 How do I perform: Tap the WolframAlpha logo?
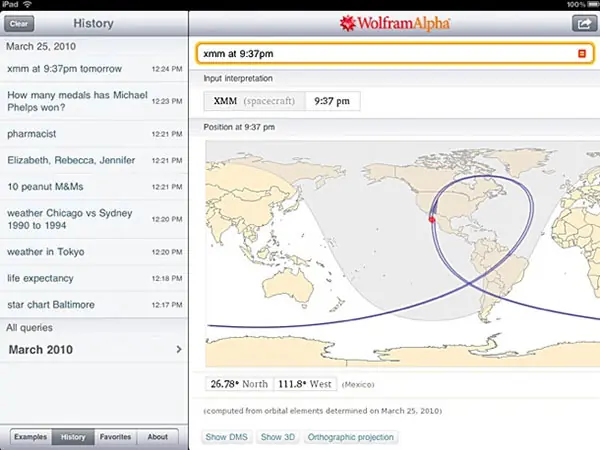395,23
